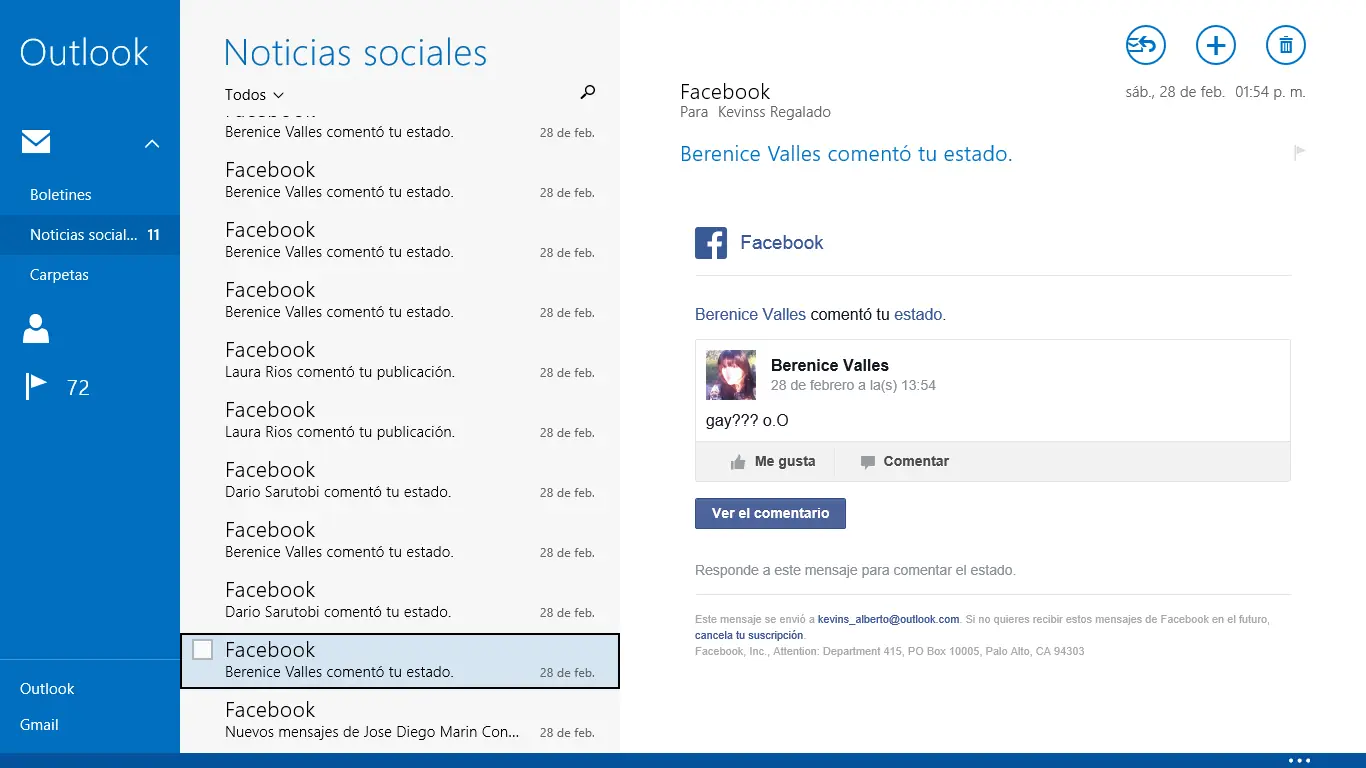Click the Berenice Valles comment author name
This screenshot has width=1366, height=768.
click(830, 365)
